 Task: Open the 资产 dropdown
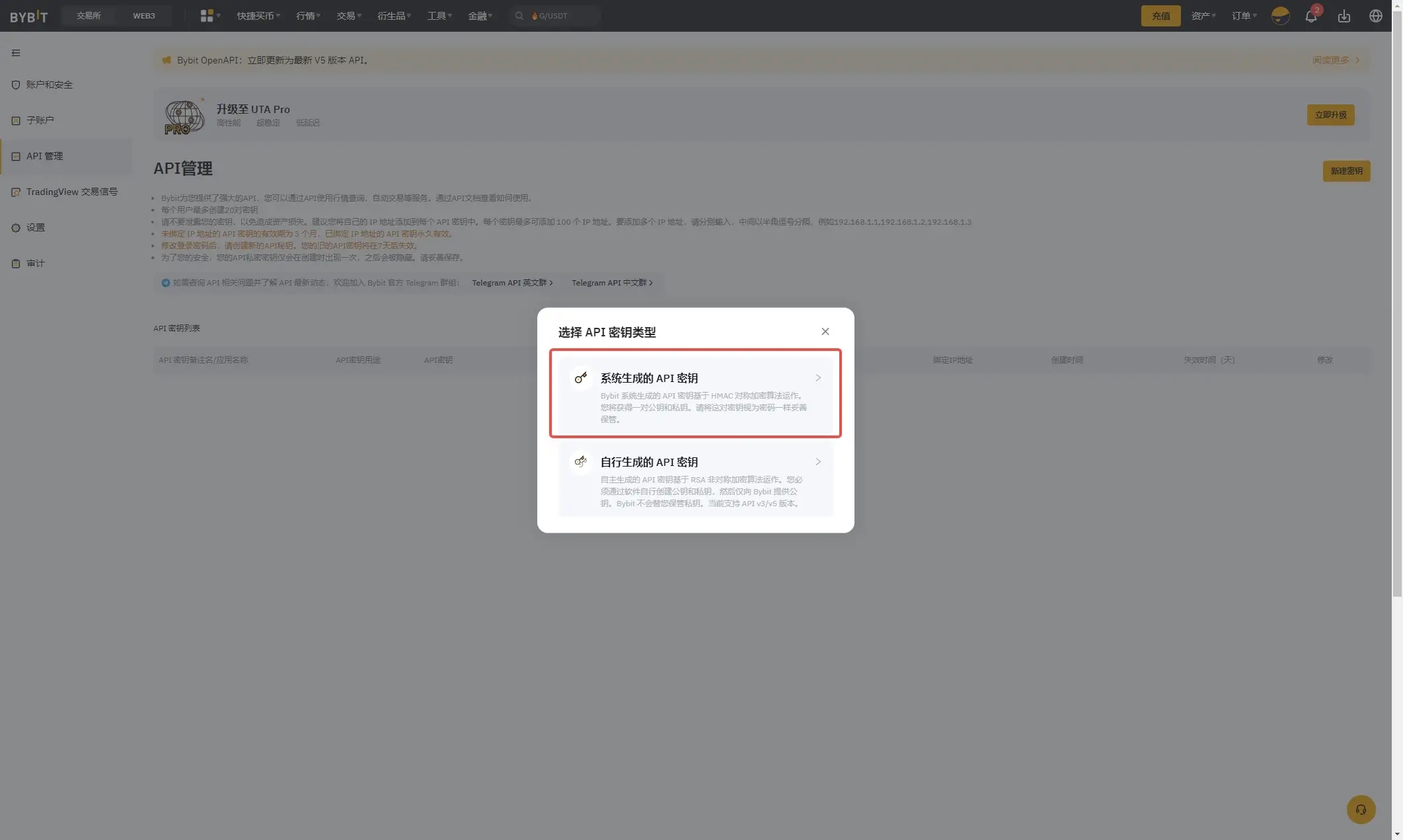[1203, 16]
